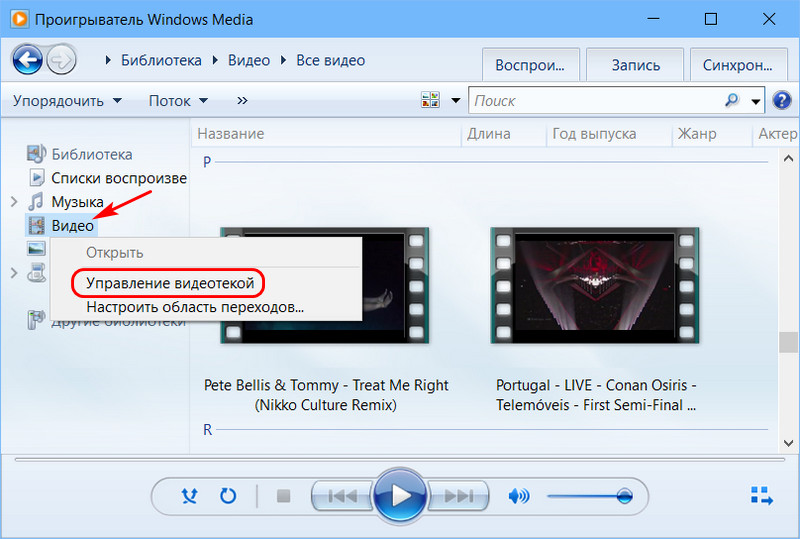Click the Forward navigation arrow
This screenshot has width=800, height=539.
coord(61,60)
